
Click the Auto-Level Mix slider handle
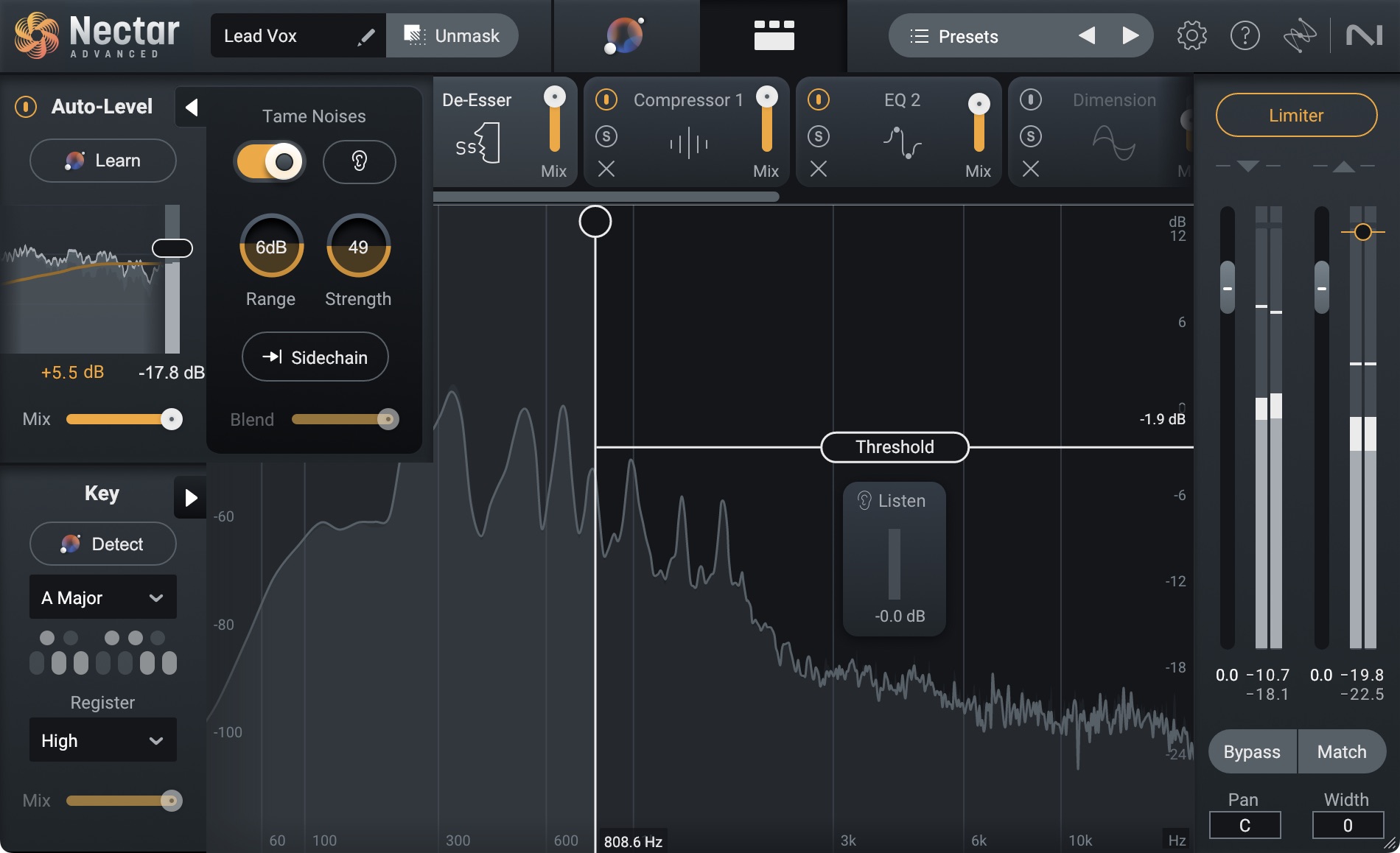pos(172,419)
